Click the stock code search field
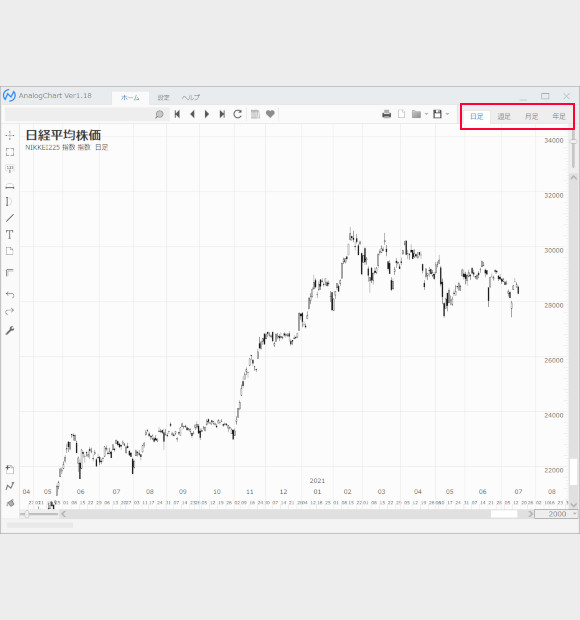Viewport: 580px width, 620px height. pos(79,114)
